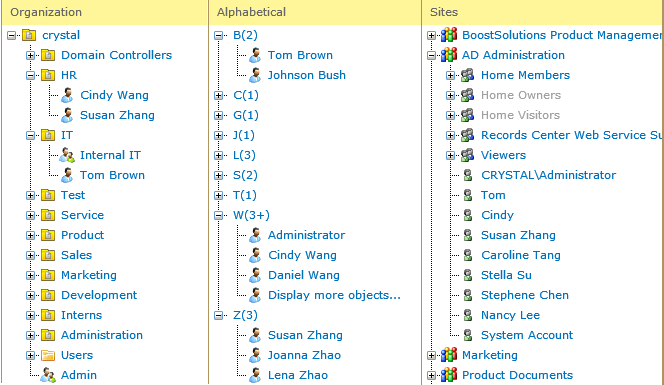This screenshot has height=385, width=664.
Task: Click the Admin group icon in Organization
Action: click(48, 375)
